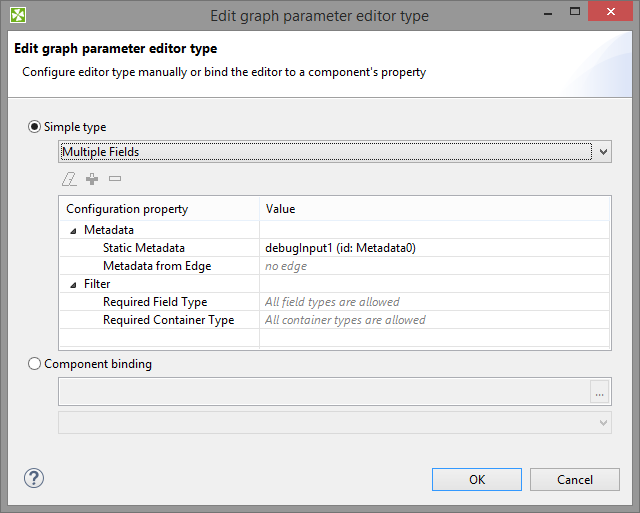Screen dimensions: 640x513
Task: Click the plus add icon
Action: coord(92,179)
